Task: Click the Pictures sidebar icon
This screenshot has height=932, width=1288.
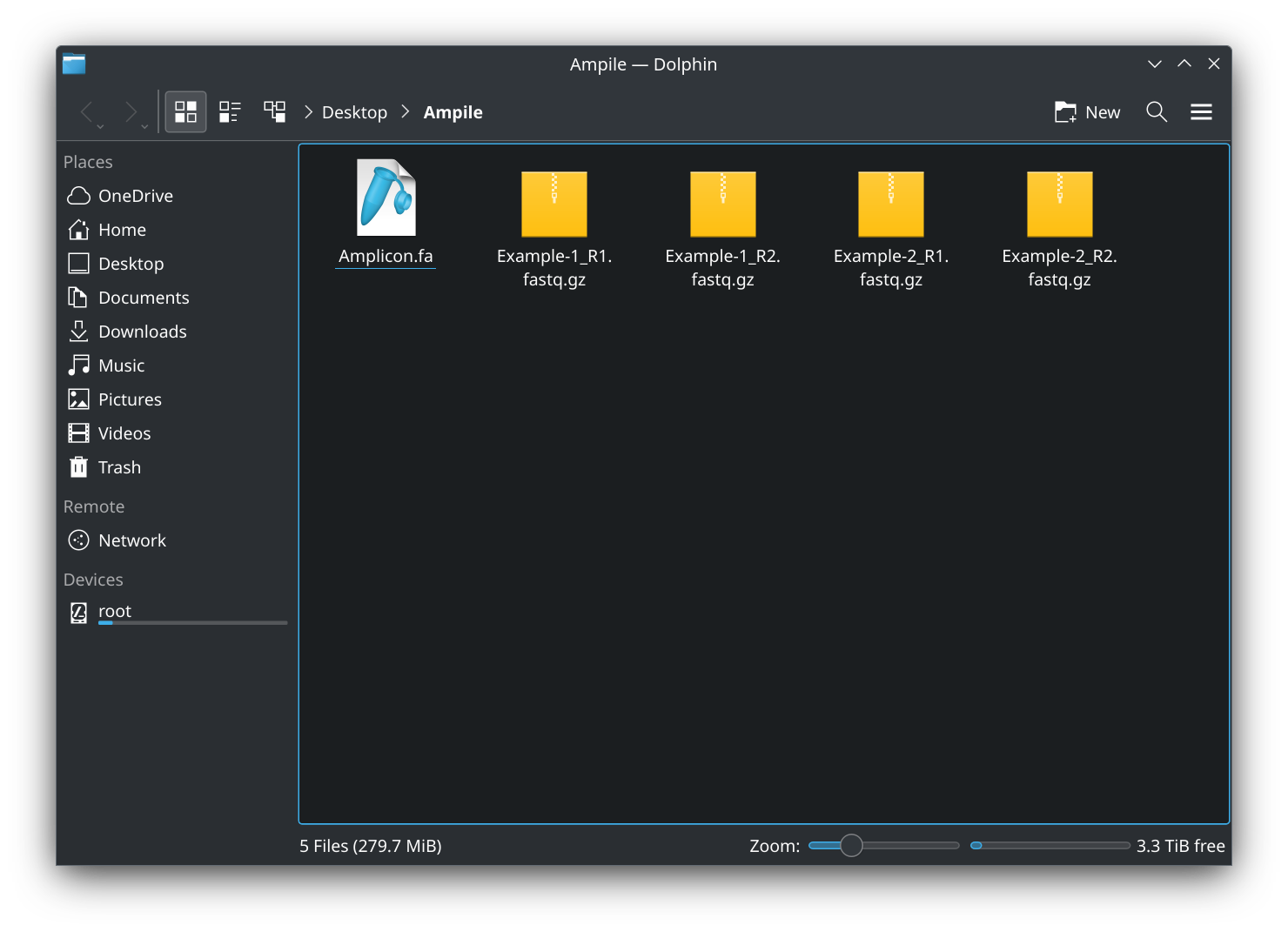Action: pyautogui.click(x=78, y=399)
